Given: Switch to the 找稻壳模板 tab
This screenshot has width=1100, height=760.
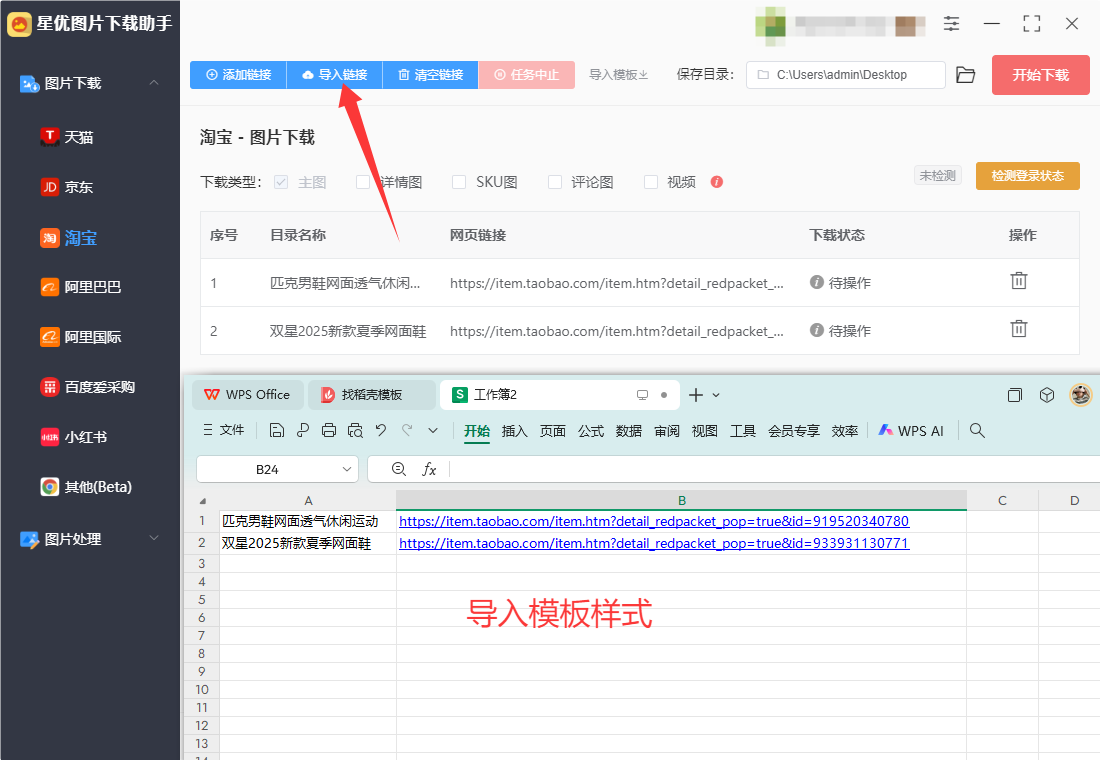Looking at the screenshot, I should click(371, 395).
